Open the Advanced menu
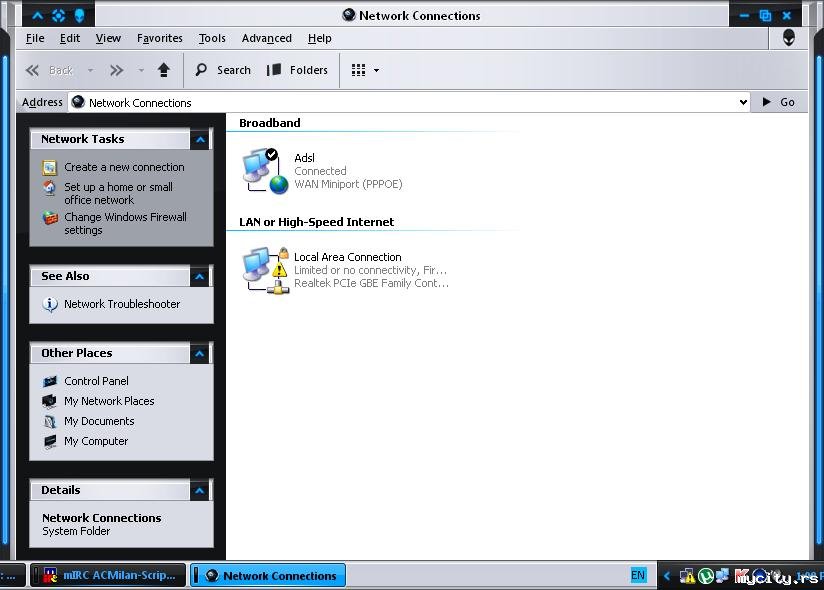The image size is (824, 590). [266, 38]
